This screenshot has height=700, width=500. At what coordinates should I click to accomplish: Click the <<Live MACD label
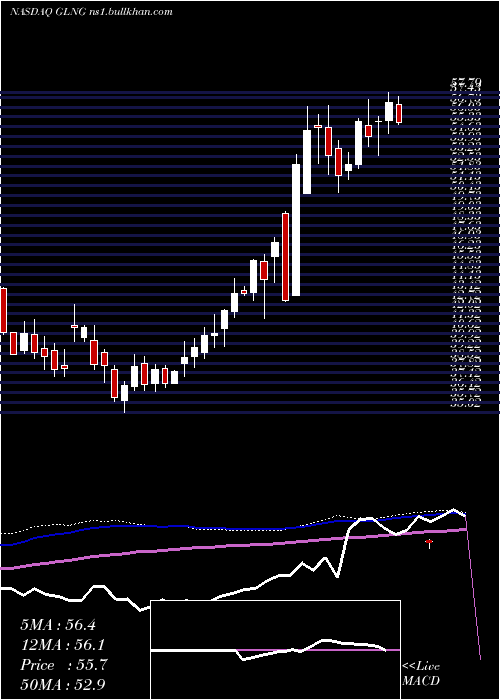pos(421,674)
